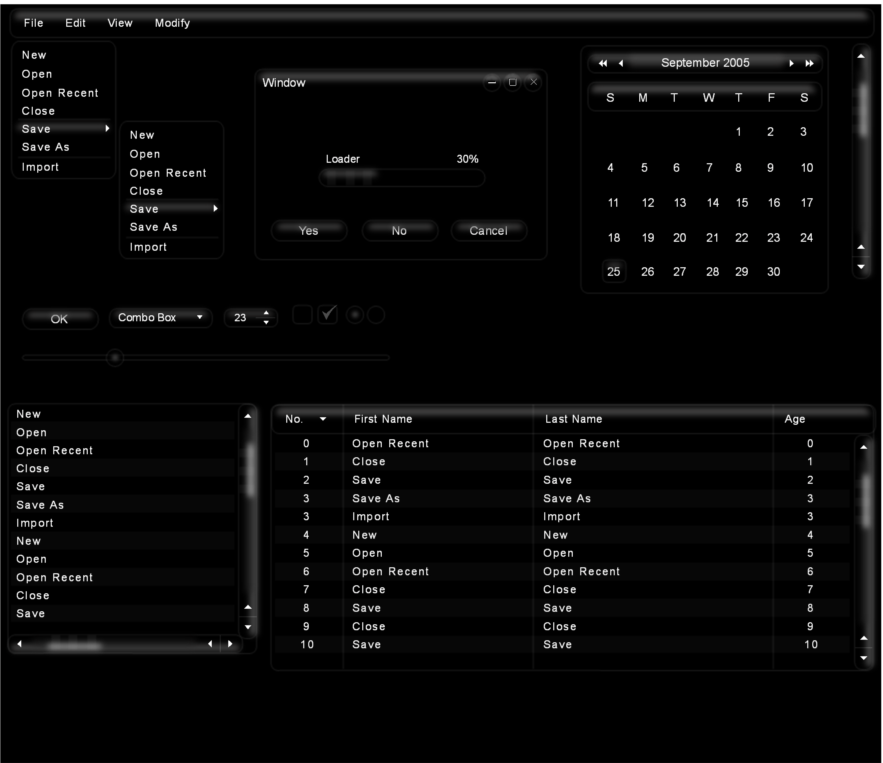Maximize the Window dialog
Image resolution: width=883 pixels, height=763 pixels.
click(x=512, y=82)
